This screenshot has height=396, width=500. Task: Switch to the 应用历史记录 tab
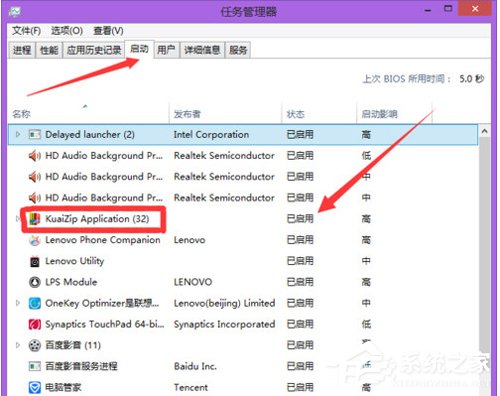pyautogui.click(x=94, y=50)
